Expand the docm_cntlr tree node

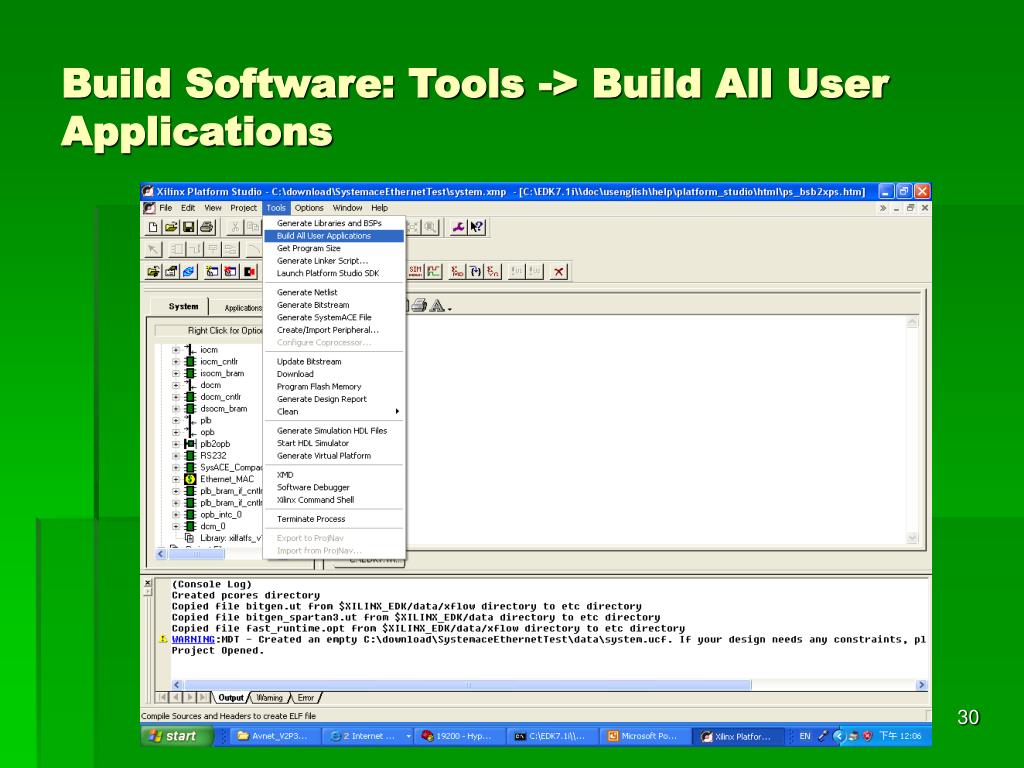[x=176, y=397]
